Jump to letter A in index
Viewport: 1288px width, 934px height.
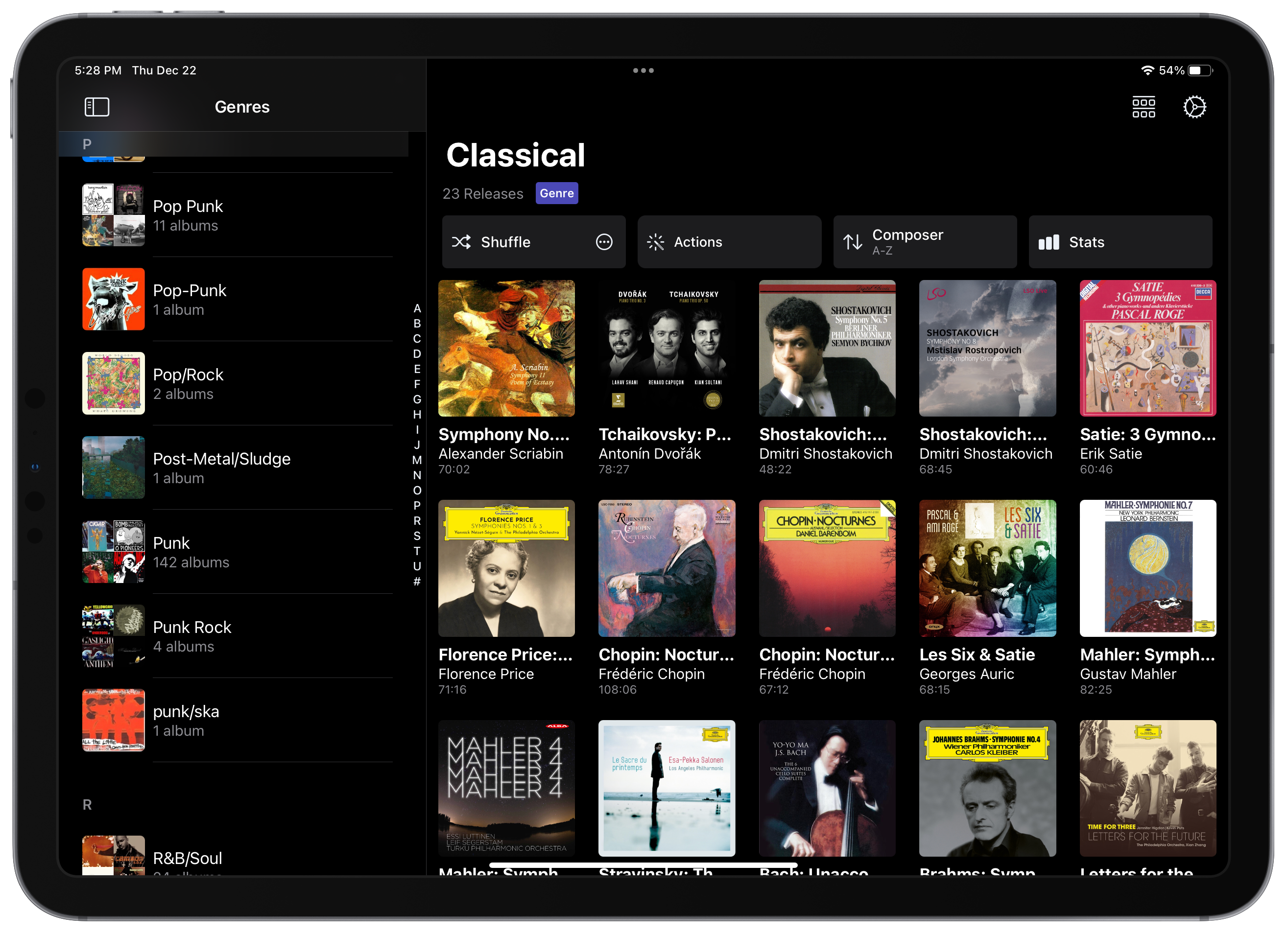pos(417,308)
